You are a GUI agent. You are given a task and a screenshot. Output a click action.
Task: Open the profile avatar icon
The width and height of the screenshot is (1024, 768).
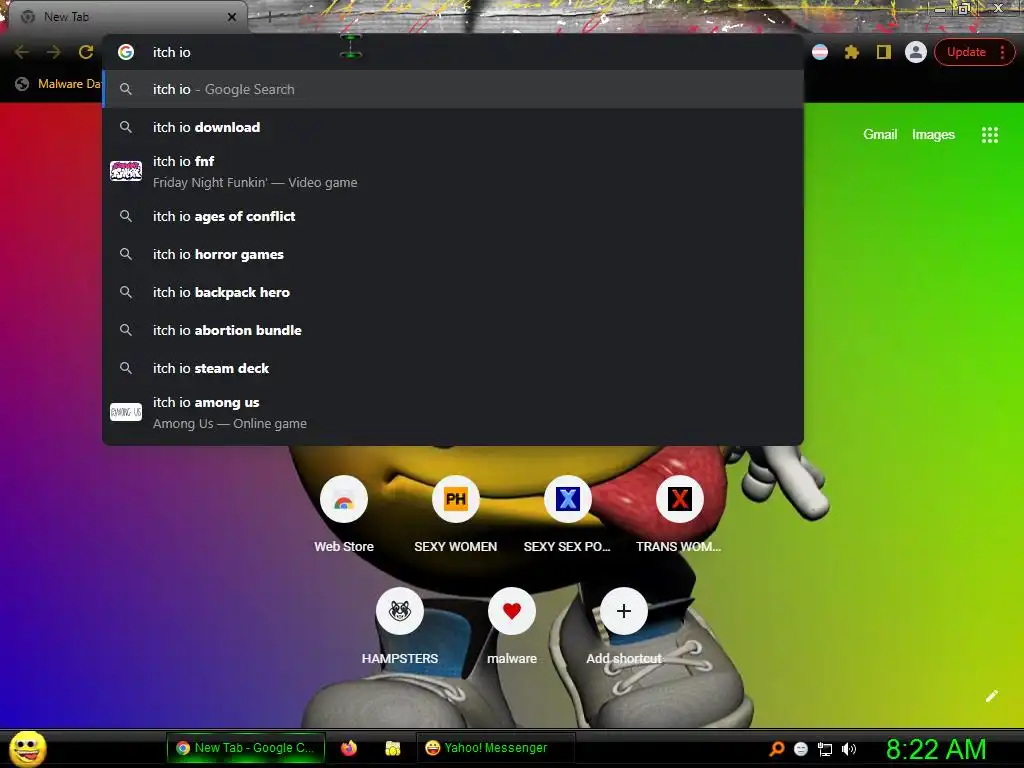(x=916, y=52)
